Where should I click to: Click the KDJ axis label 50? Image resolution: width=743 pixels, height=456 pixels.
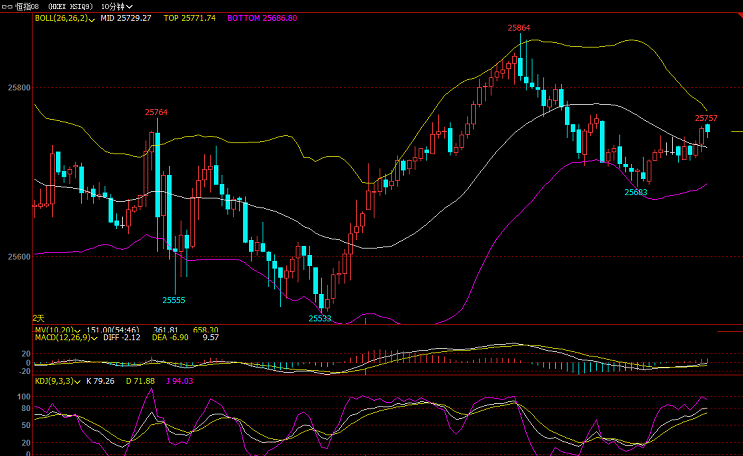26,426
